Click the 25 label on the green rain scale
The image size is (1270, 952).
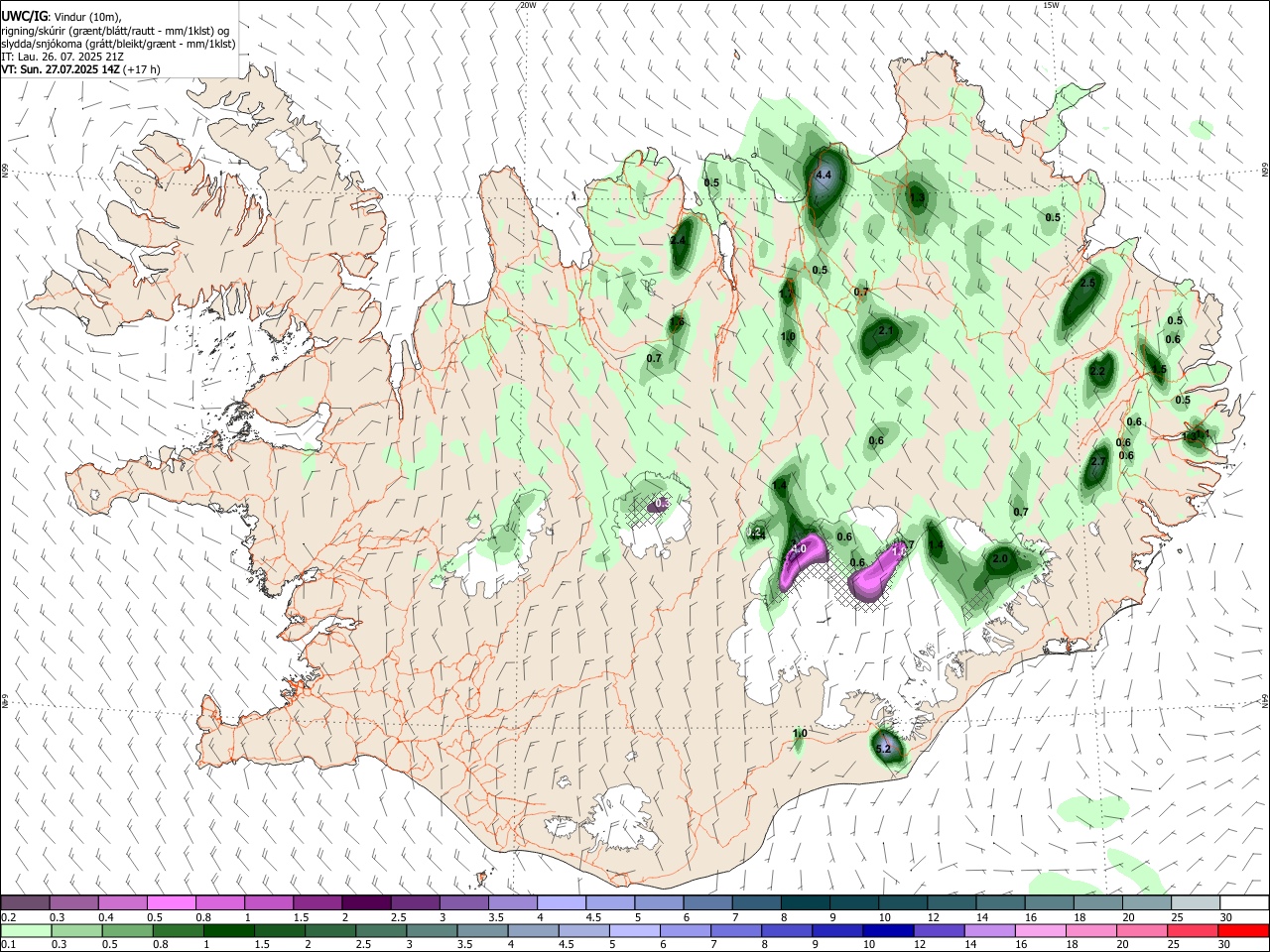[1174, 945]
